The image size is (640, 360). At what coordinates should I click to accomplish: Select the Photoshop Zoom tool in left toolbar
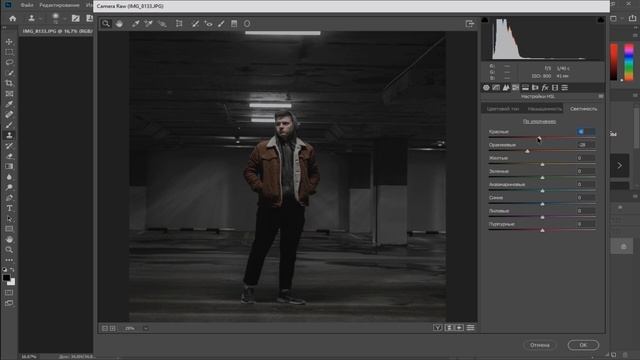click(x=9, y=250)
